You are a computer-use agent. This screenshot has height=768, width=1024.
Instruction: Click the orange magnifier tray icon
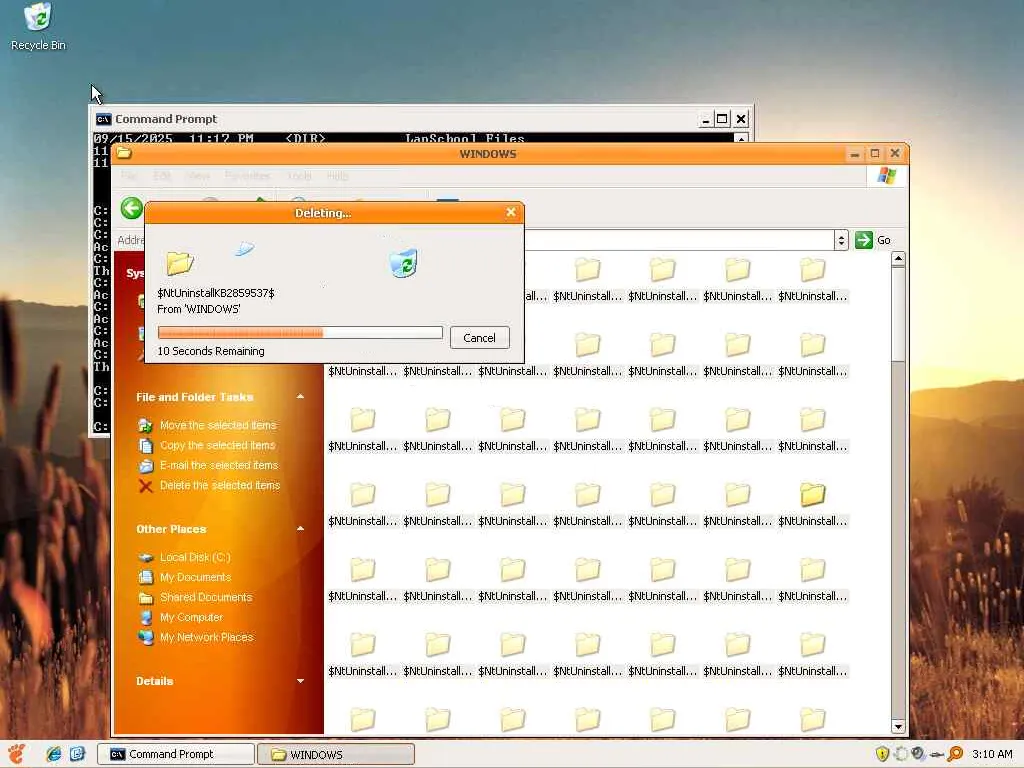click(955, 754)
